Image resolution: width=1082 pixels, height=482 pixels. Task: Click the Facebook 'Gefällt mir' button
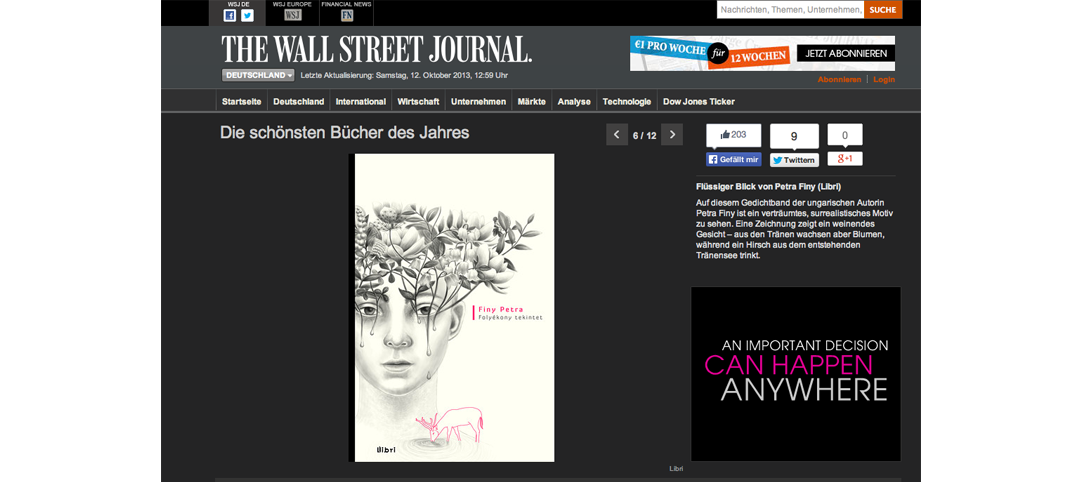tap(734, 160)
